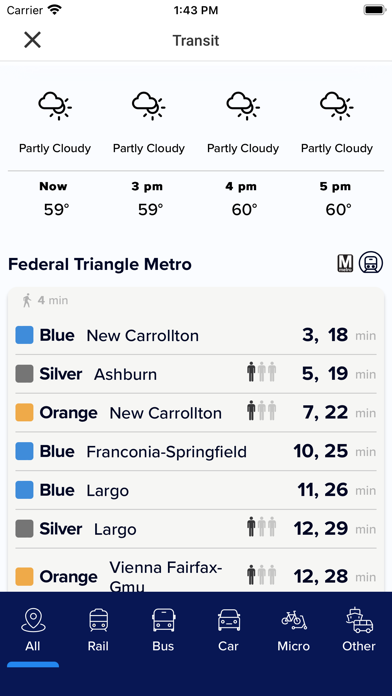Viewport: 392px width, 696px height.
Task: Open the Other transport tab
Action: click(359, 631)
